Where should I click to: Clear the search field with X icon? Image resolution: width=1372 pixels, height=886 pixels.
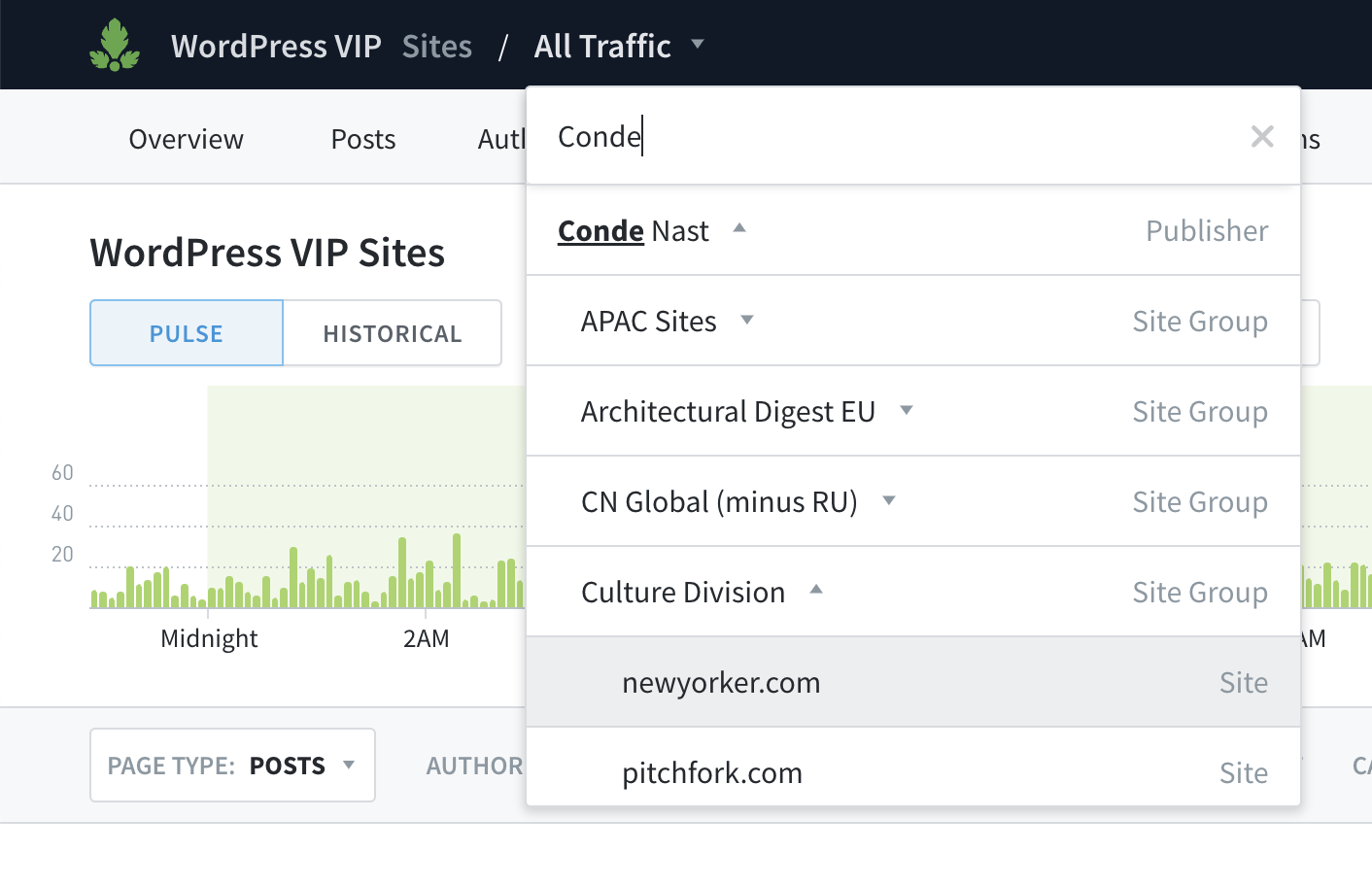1261,137
